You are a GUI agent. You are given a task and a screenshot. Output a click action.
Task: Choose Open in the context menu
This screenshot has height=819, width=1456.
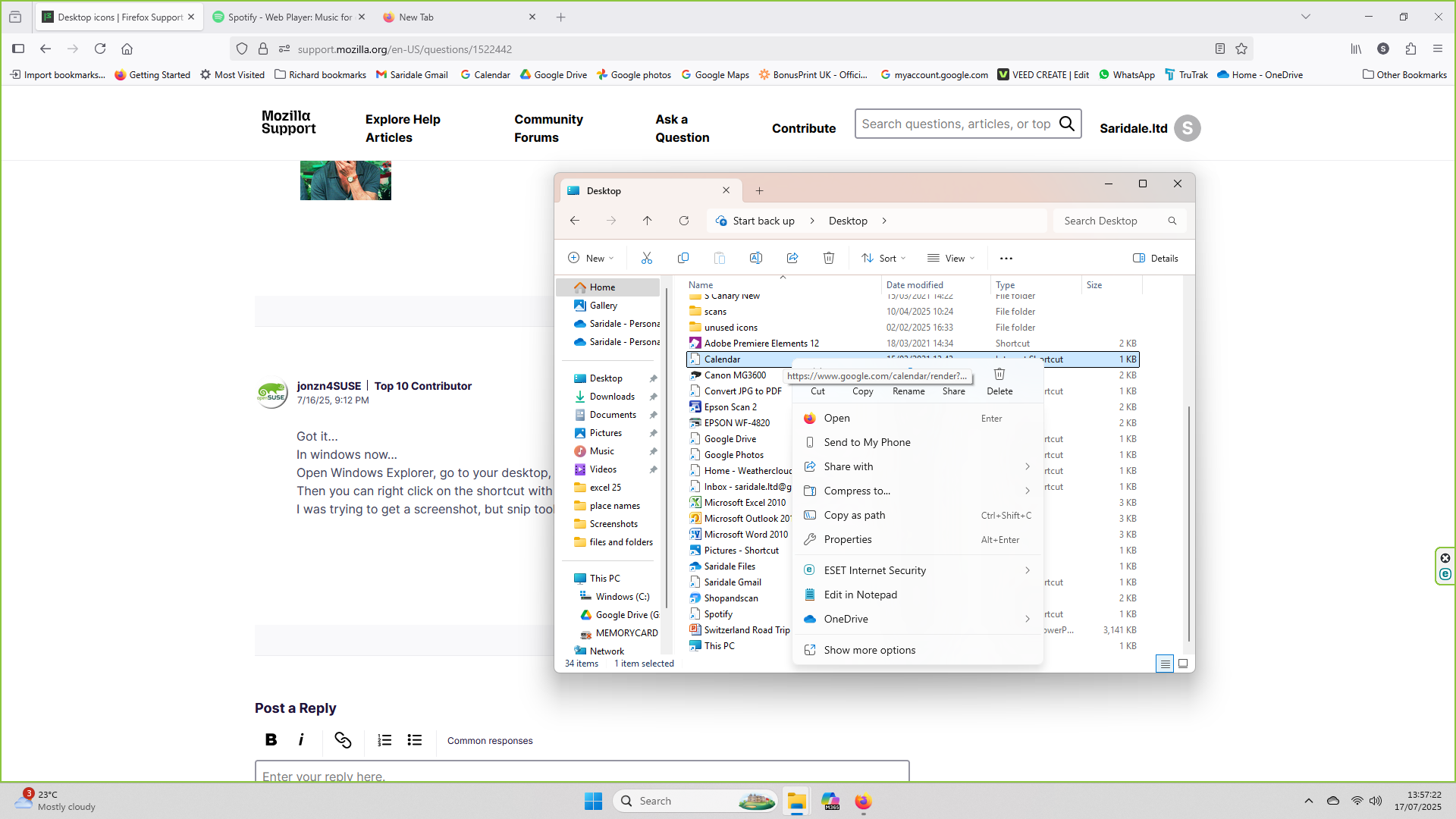tap(918, 418)
